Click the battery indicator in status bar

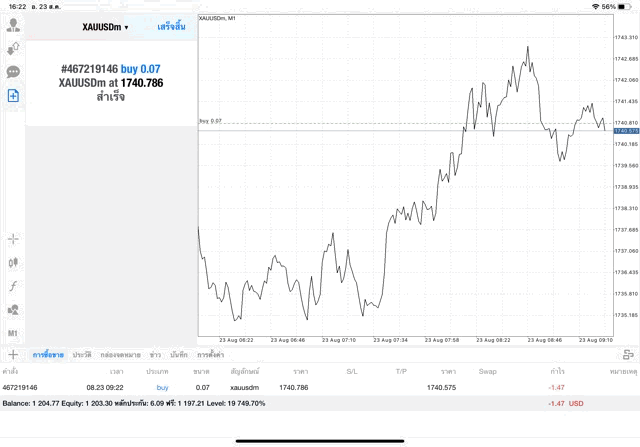coord(622,6)
